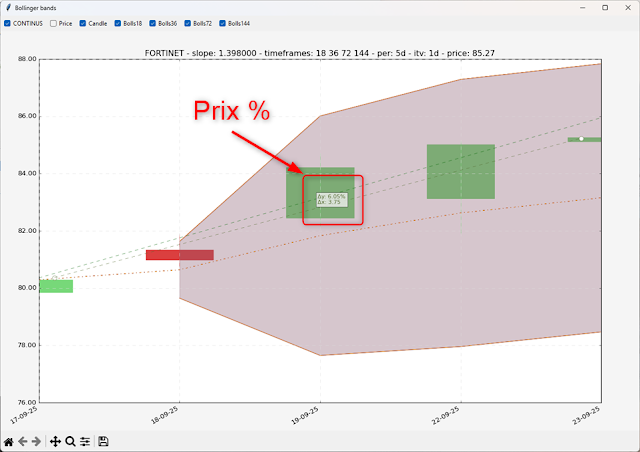Open the Configure subplots settings
640x452 pixels.
[x=85, y=441]
